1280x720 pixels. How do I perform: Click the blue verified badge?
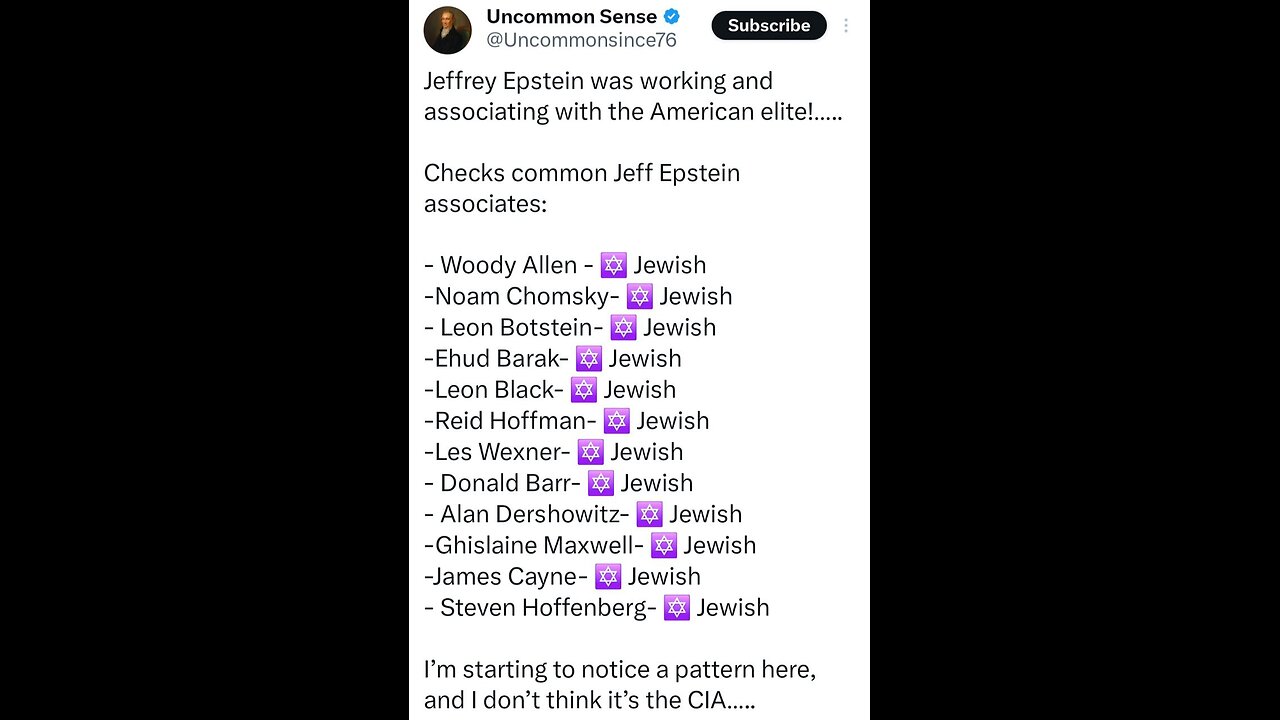click(672, 16)
